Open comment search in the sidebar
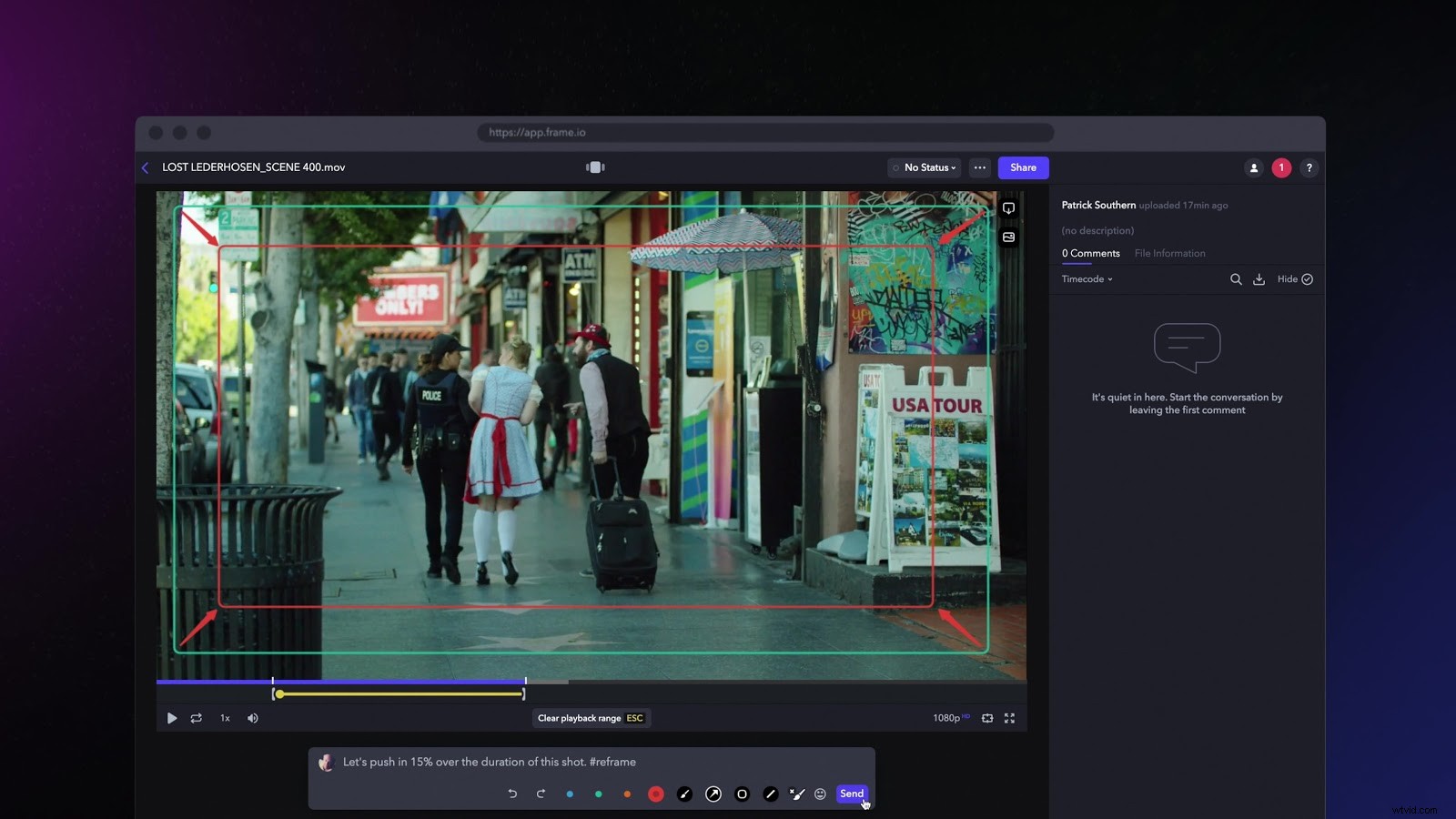This screenshot has width=1456, height=819. (x=1236, y=279)
